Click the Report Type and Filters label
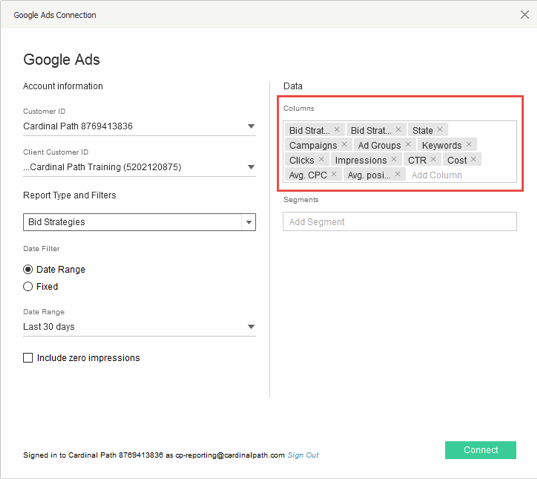This screenshot has width=537, height=479. 70,195
